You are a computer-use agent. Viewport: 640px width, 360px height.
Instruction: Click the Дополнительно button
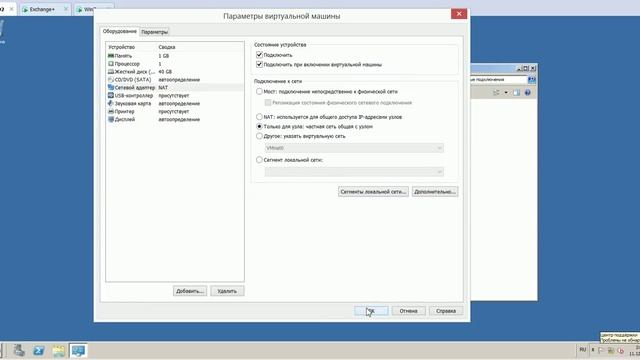click(x=435, y=191)
